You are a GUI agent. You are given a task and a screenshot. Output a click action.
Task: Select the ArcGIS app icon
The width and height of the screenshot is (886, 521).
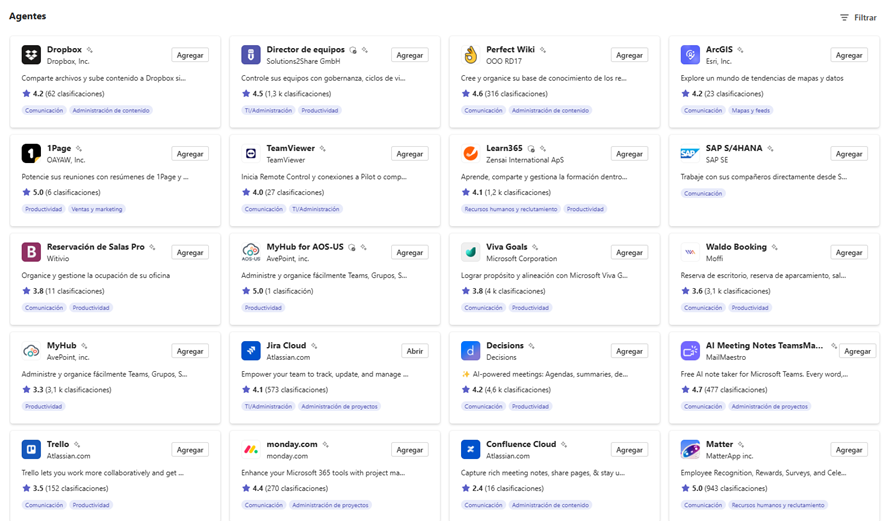click(689, 55)
